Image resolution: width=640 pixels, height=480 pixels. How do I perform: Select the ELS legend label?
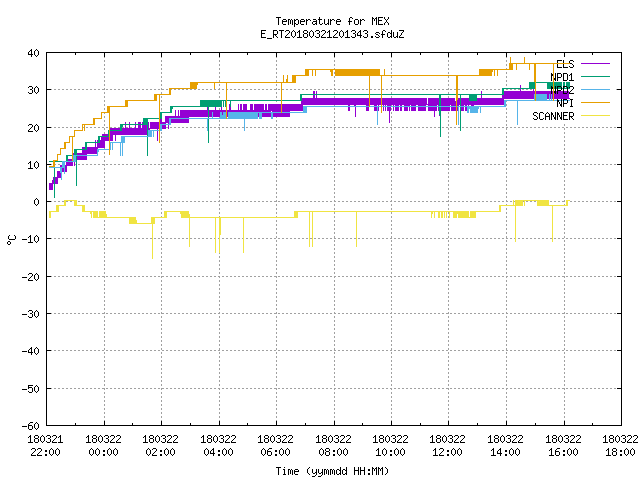565,64
